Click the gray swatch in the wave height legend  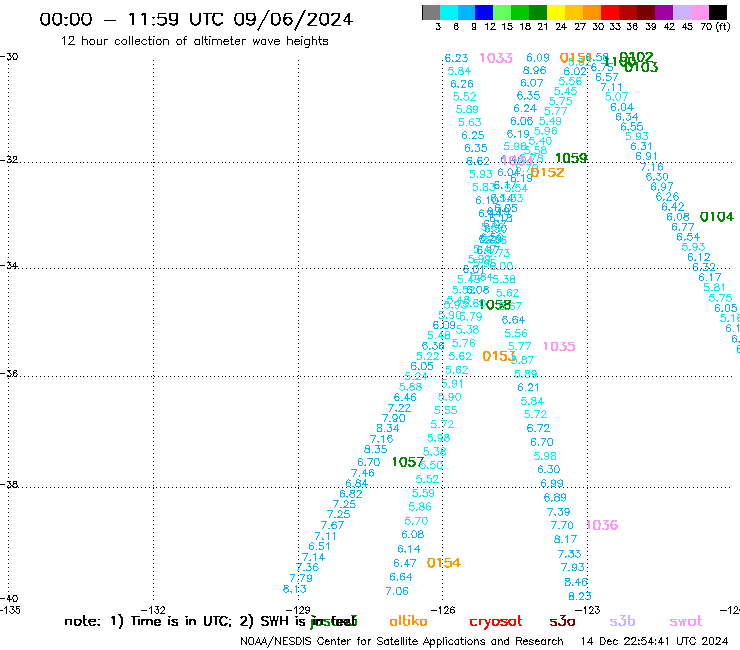431,12
